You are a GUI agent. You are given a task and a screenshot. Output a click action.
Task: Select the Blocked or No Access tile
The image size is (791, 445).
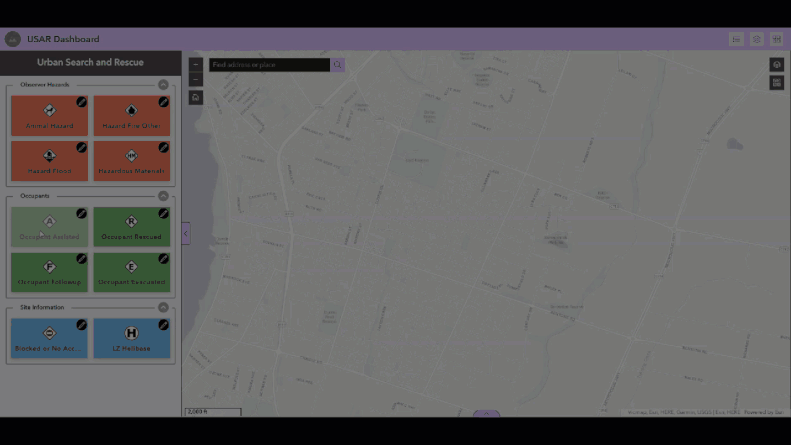tap(49, 338)
